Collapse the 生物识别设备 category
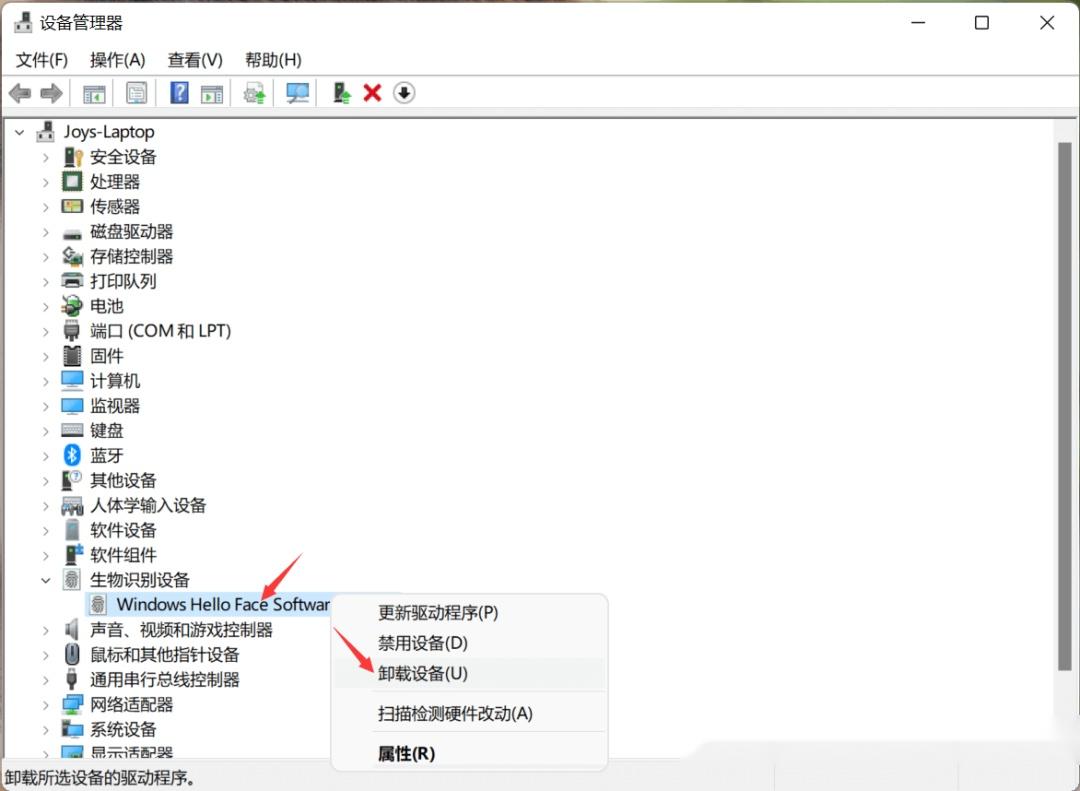1080x791 pixels. tap(47, 579)
